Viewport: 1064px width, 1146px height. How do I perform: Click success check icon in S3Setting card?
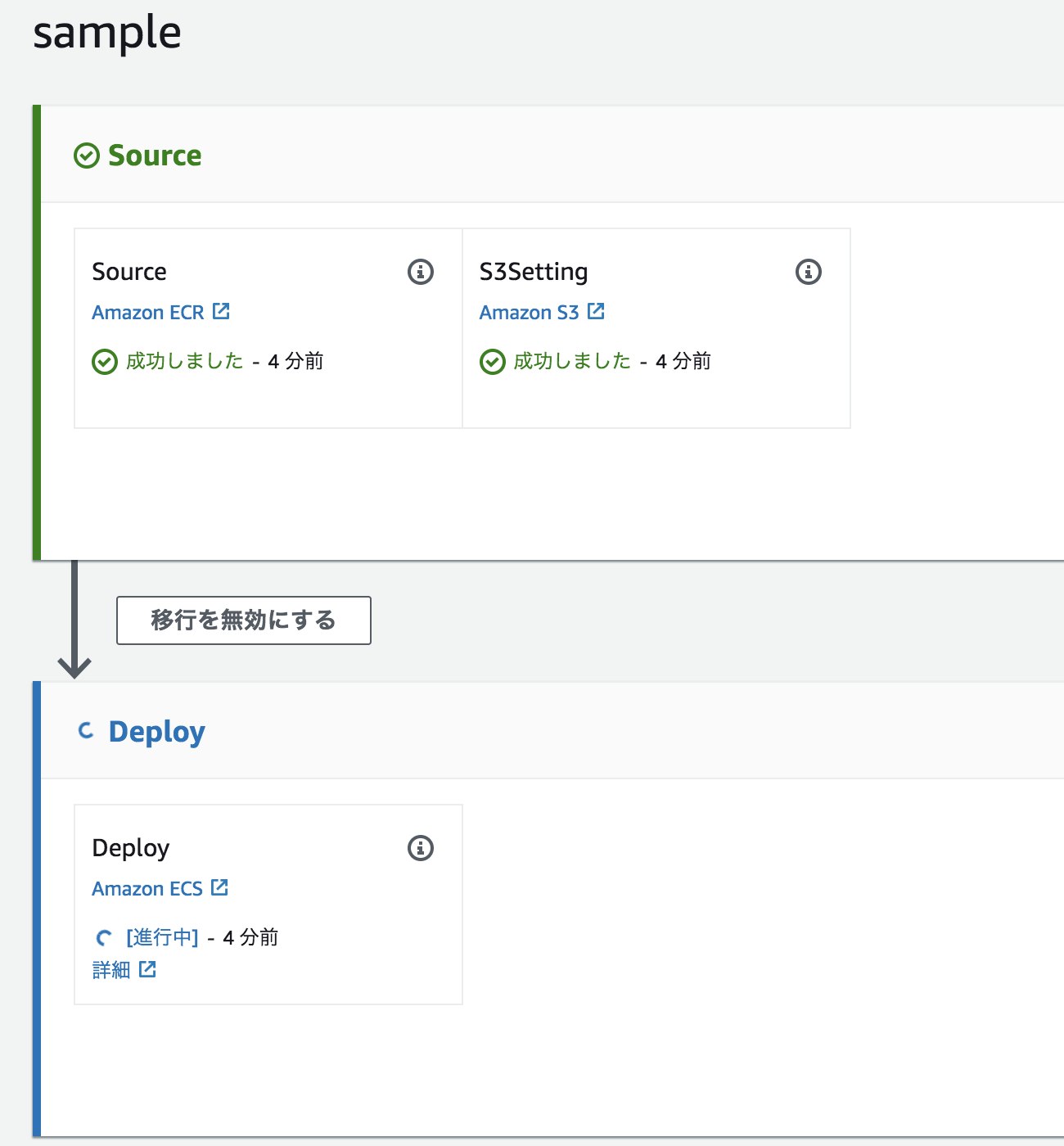(492, 362)
